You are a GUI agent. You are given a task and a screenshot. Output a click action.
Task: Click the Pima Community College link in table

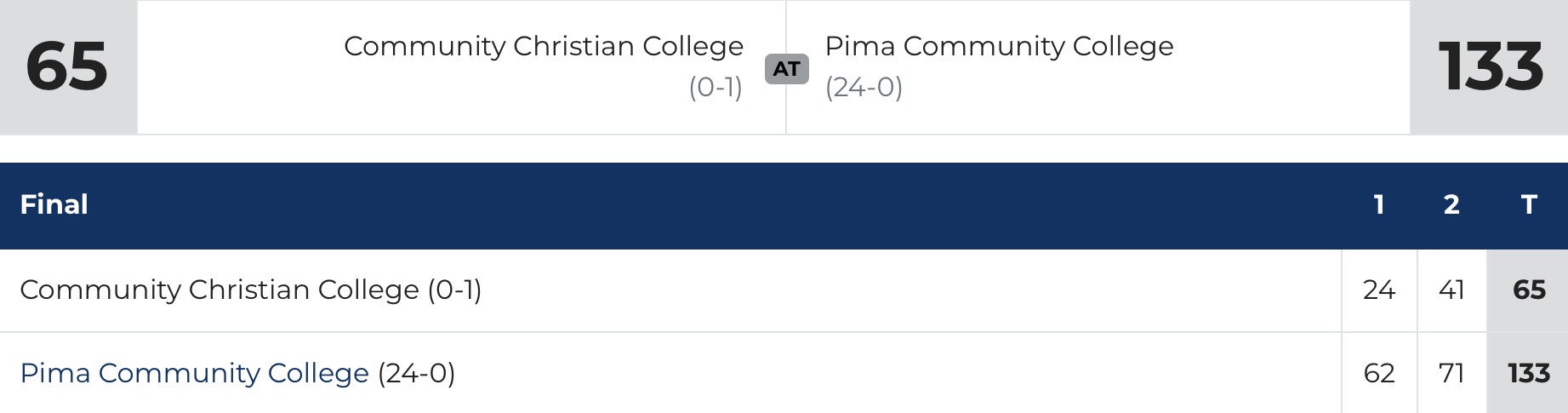194,373
